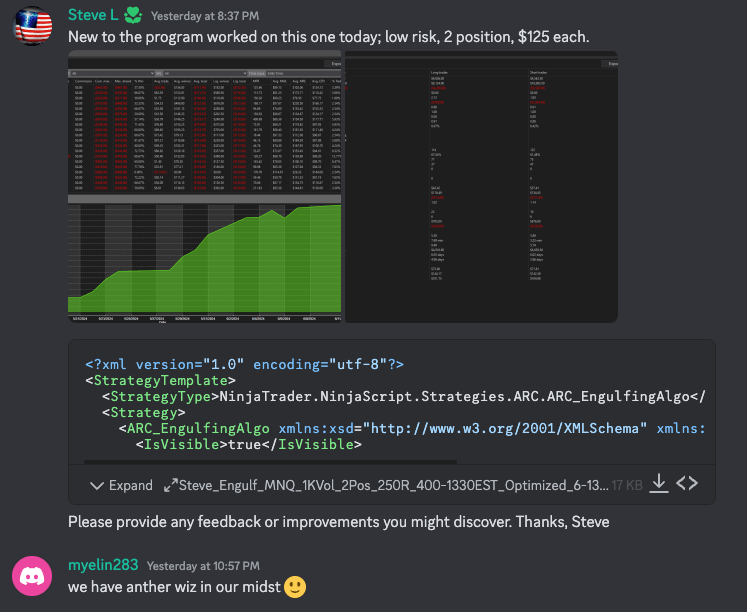Viewport: 747px width, 612px height.
Task: Click the pop-out arrows icon before filename
Action: 170,485
